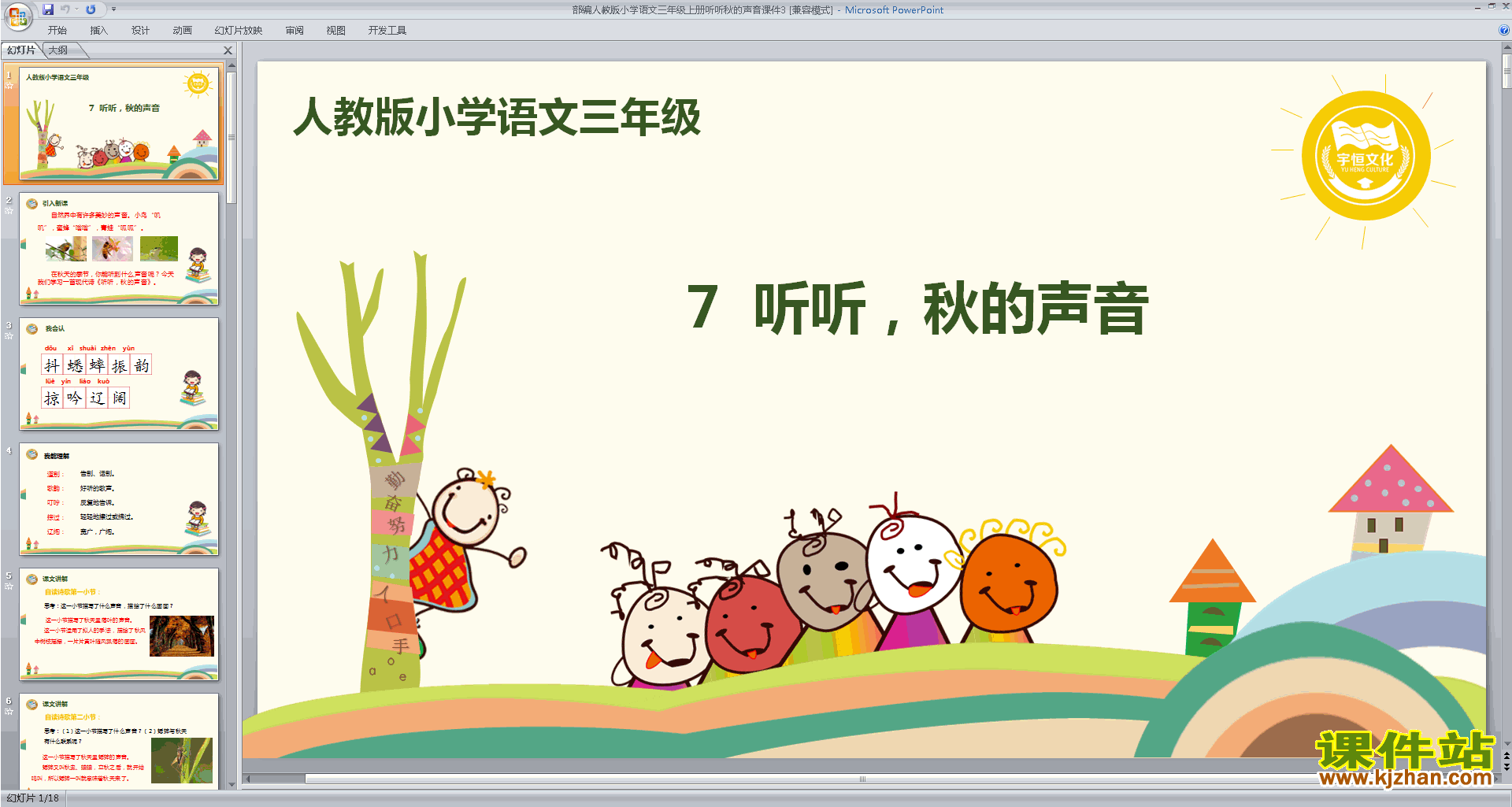
Task: Select slide 6 thumbnail 课文讲解 第二小节
Action: (x=119, y=740)
